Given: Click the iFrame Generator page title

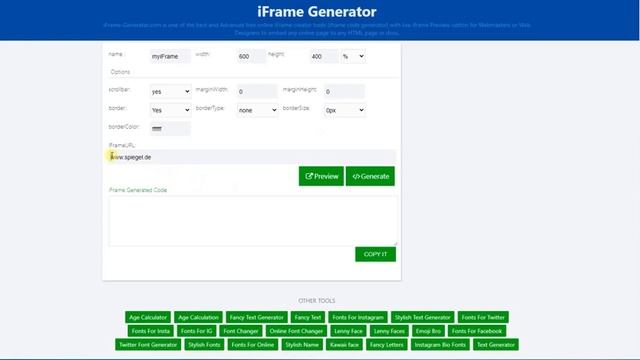Looking at the screenshot, I should [x=317, y=12].
